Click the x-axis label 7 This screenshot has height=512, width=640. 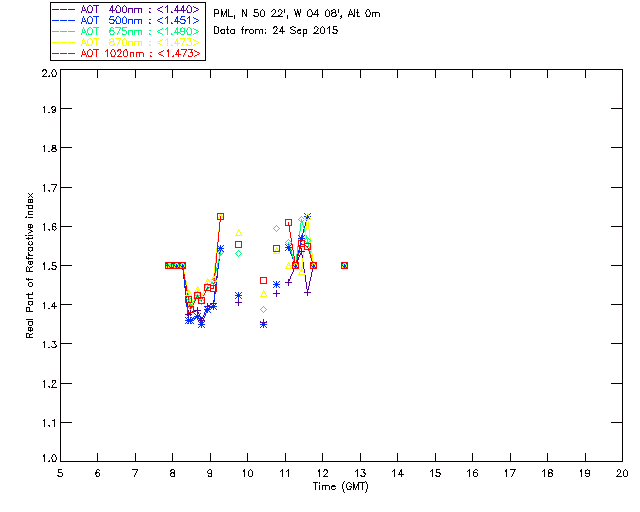pos(135,473)
